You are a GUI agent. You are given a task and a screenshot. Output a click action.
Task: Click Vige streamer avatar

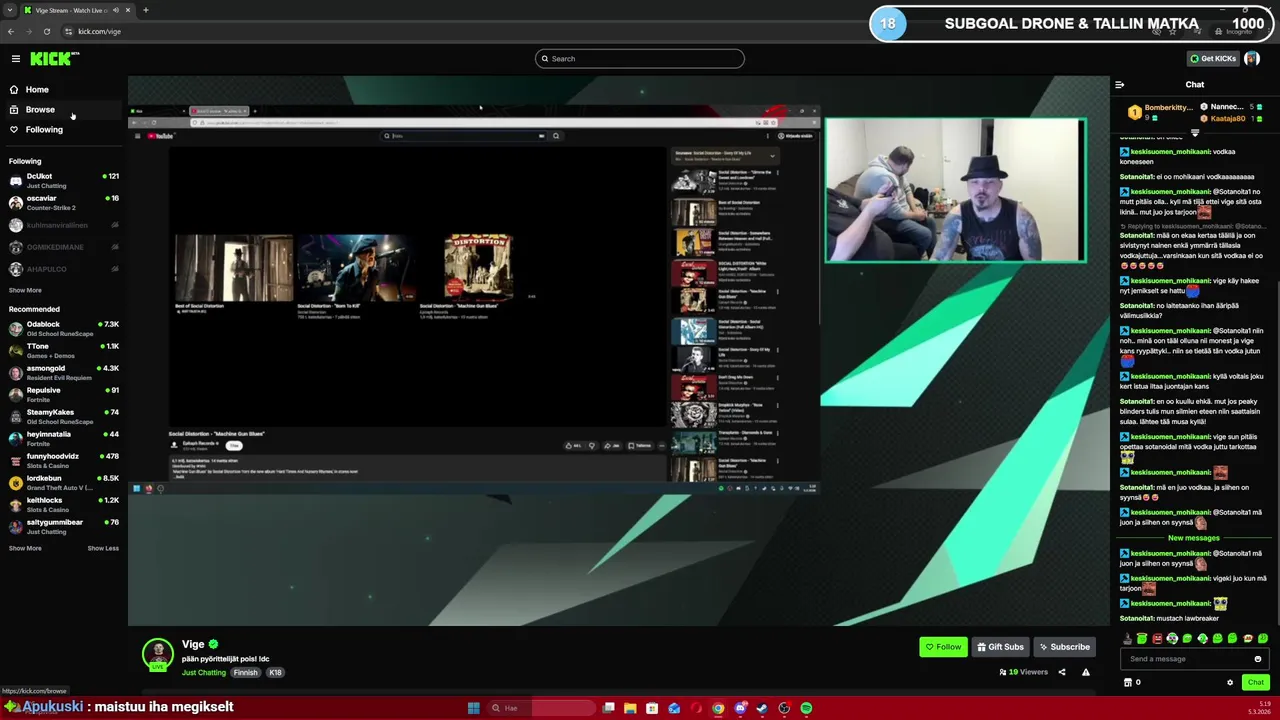158,654
